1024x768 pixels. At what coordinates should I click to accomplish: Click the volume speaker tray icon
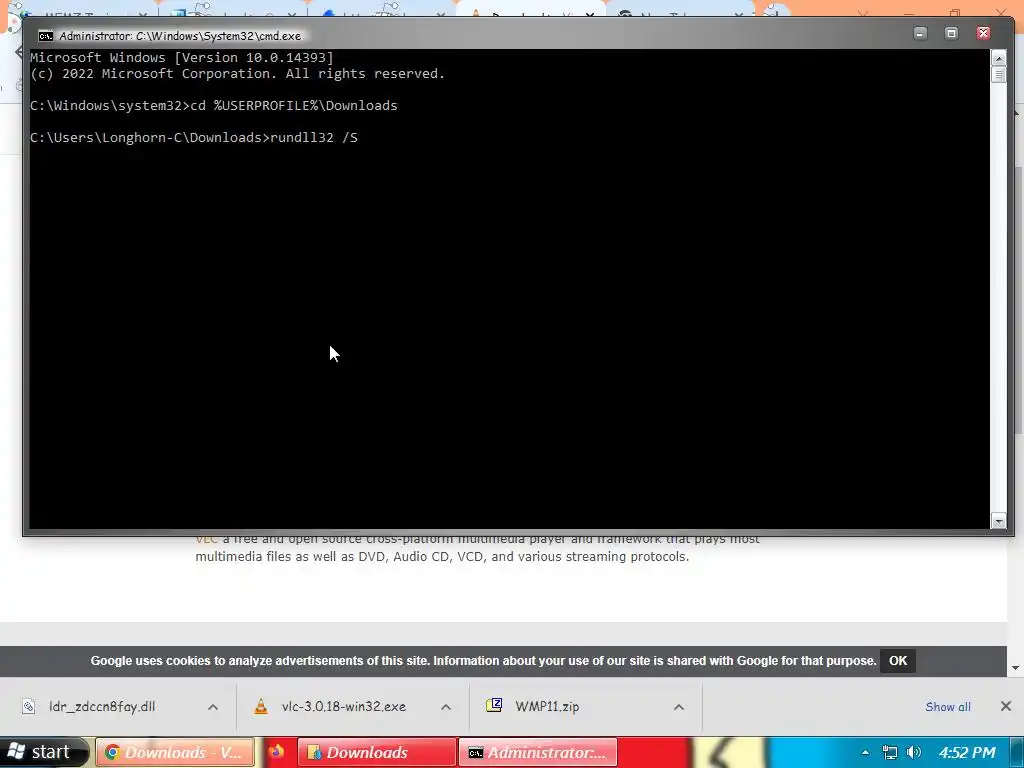tap(914, 752)
